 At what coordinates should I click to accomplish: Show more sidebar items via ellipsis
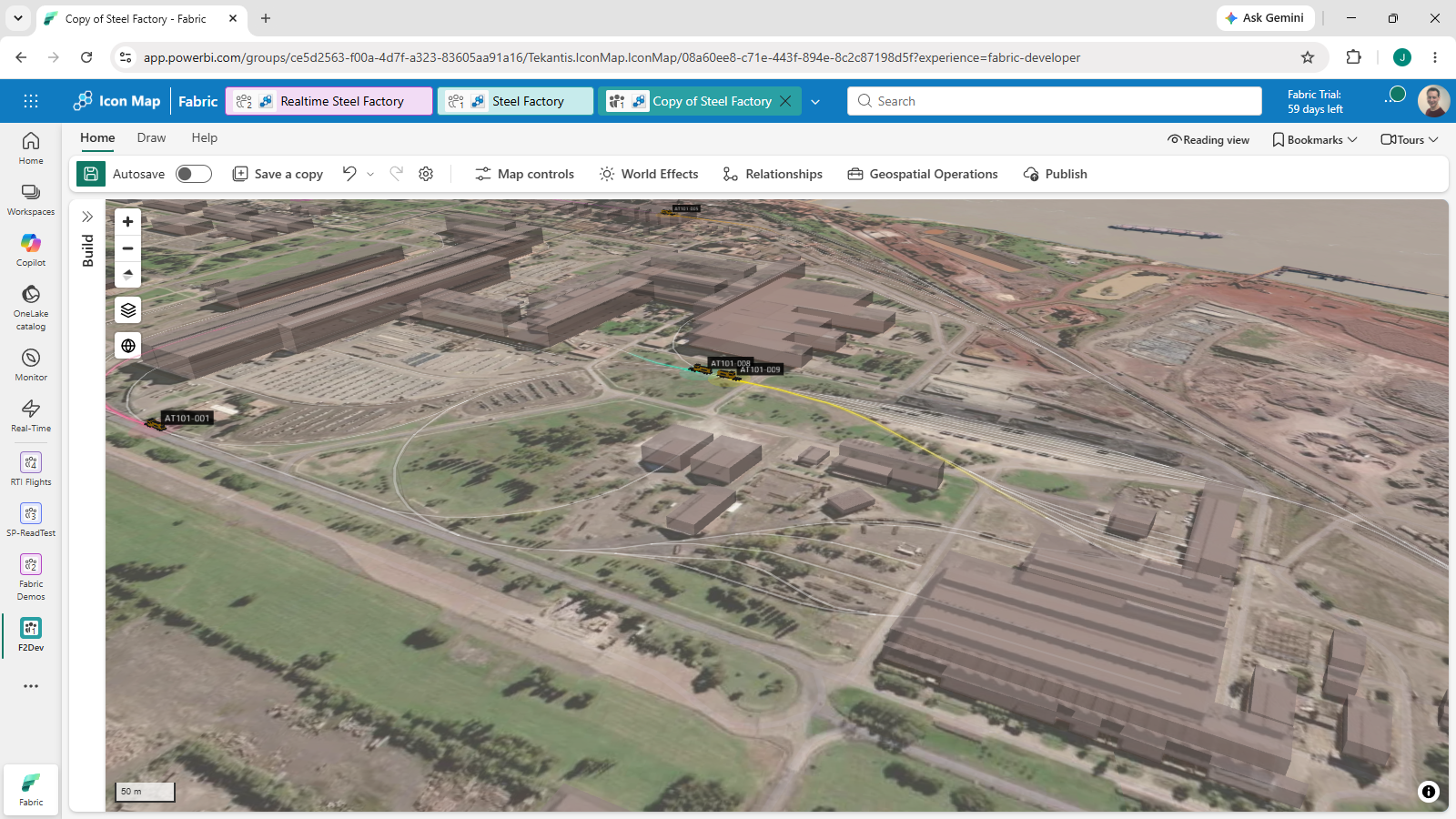coord(31,686)
